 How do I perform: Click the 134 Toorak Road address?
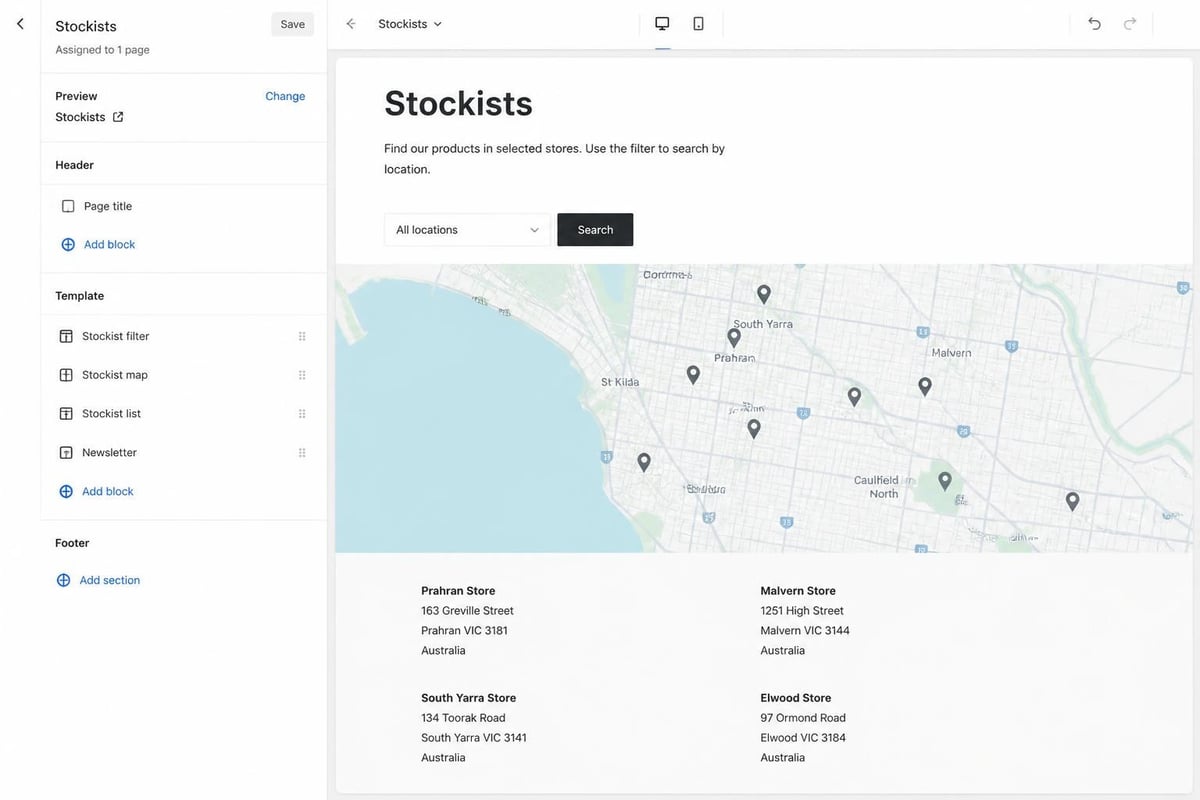point(463,718)
